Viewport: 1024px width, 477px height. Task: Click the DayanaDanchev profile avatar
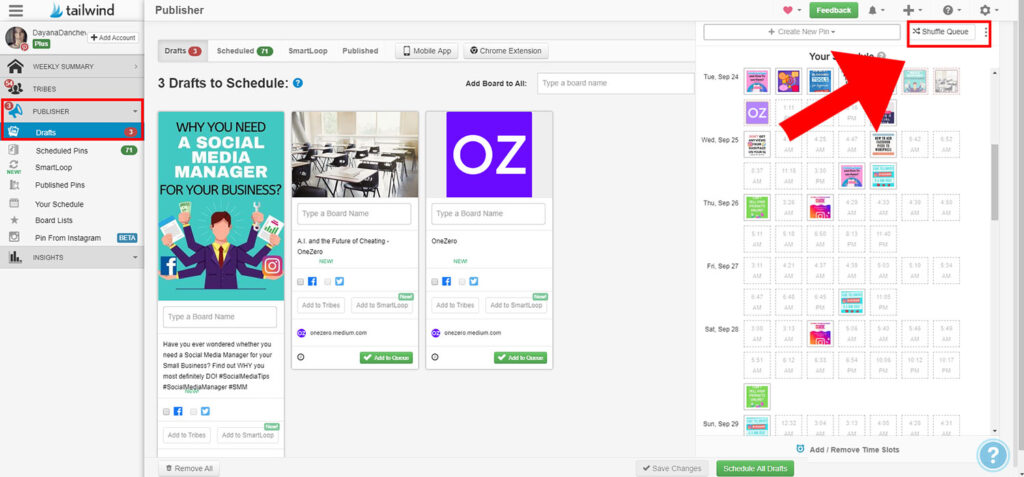coord(16,38)
